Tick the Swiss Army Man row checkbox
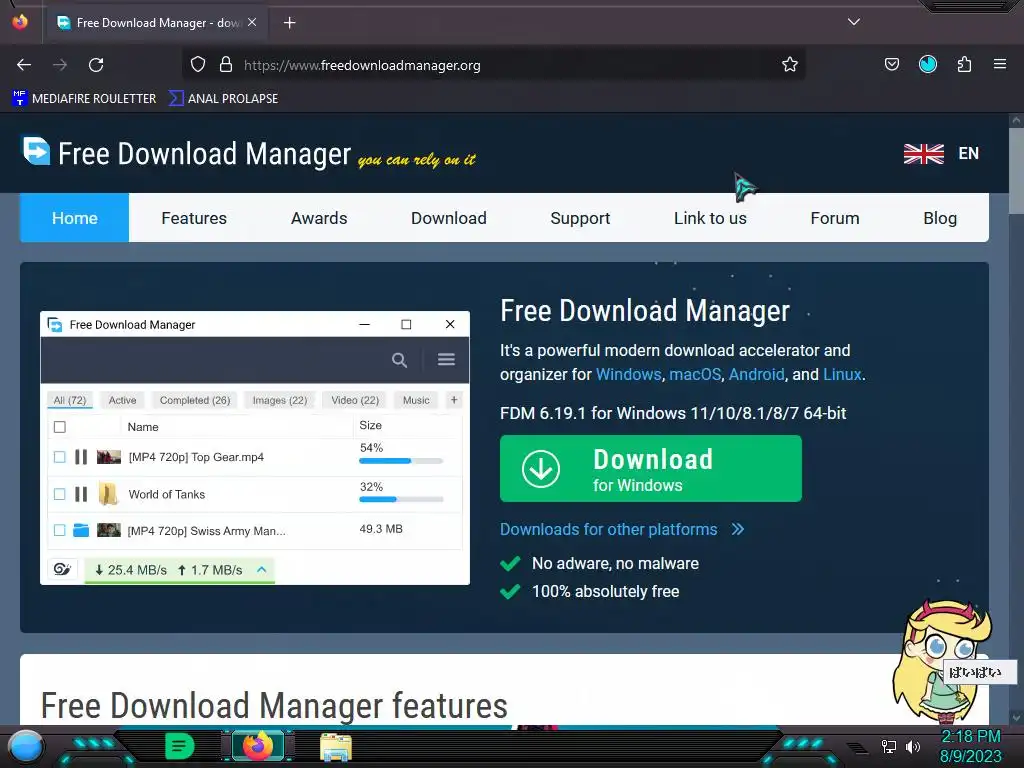The height and width of the screenshot is (768, 1024). pos(59,530)
